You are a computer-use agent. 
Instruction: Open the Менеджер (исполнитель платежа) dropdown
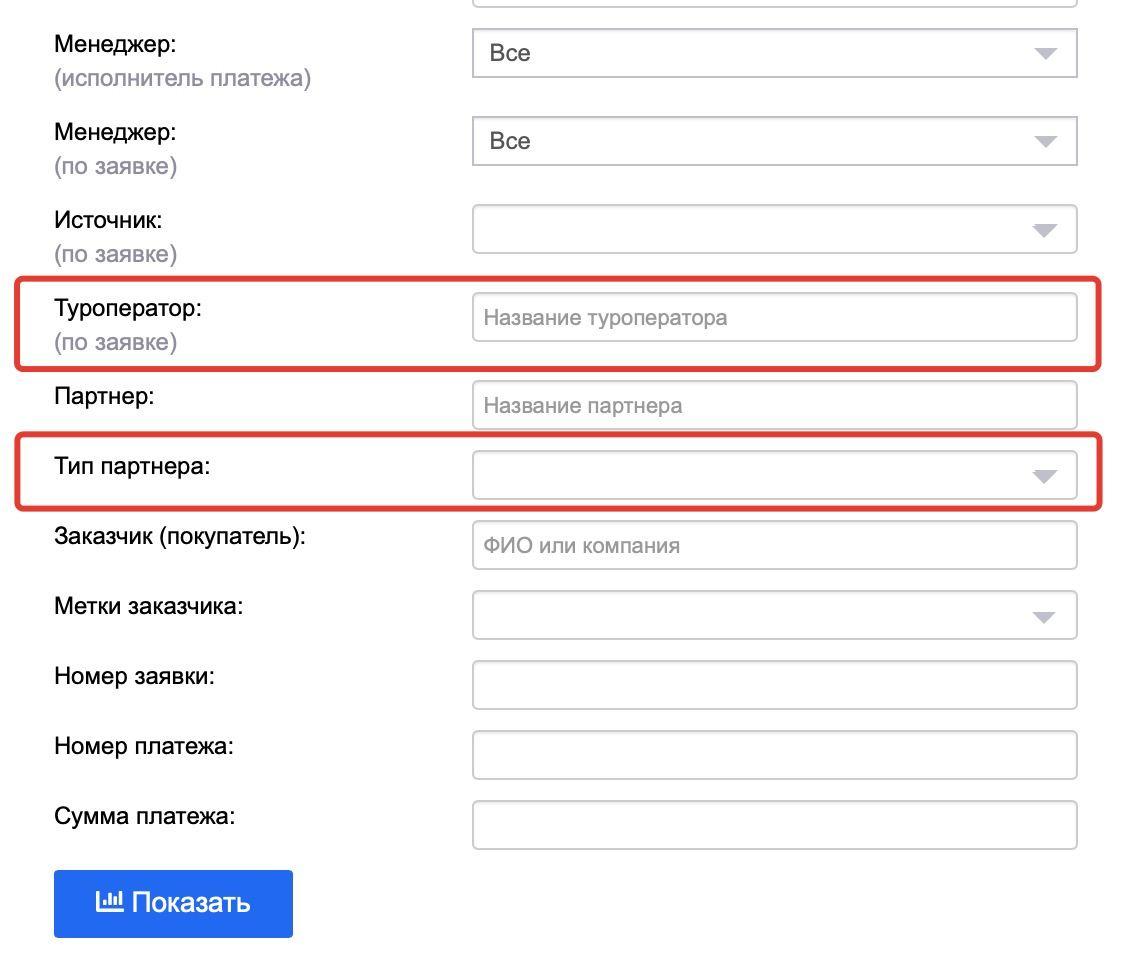(x=773, y=53)
